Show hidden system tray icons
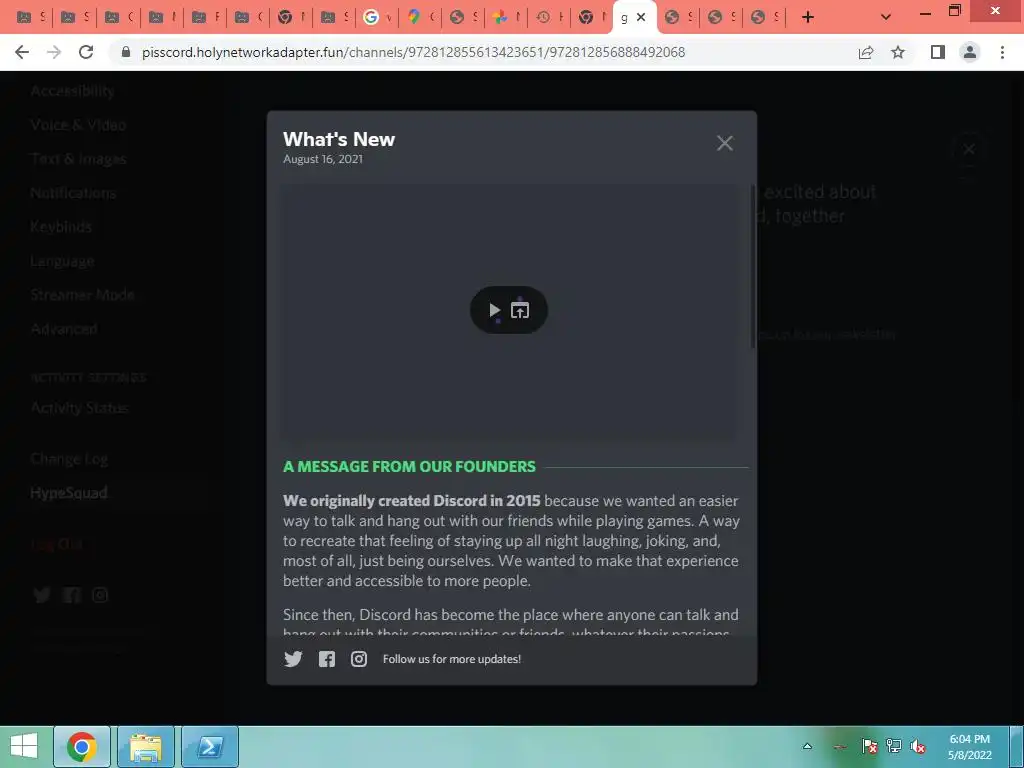Image resolution: width=1024 pixels, height=768 pixels. click(x=807, y=746)
